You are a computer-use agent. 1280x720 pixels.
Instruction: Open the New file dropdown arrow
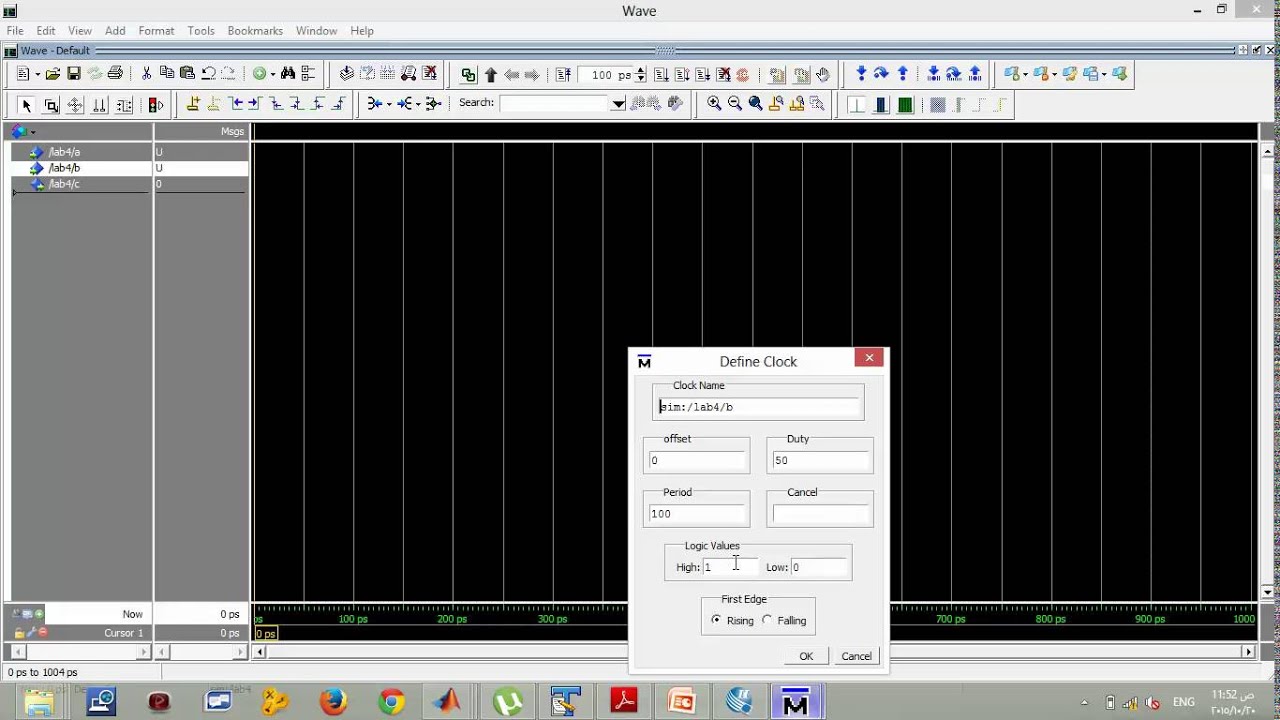(x=37, y=75)
